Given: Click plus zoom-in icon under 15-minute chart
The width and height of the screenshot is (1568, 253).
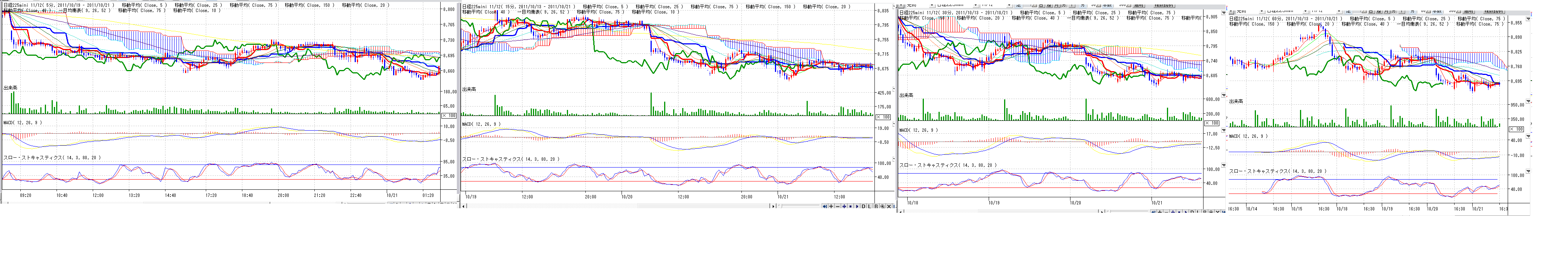Looking at the screenshot, I should pos(831,206).
